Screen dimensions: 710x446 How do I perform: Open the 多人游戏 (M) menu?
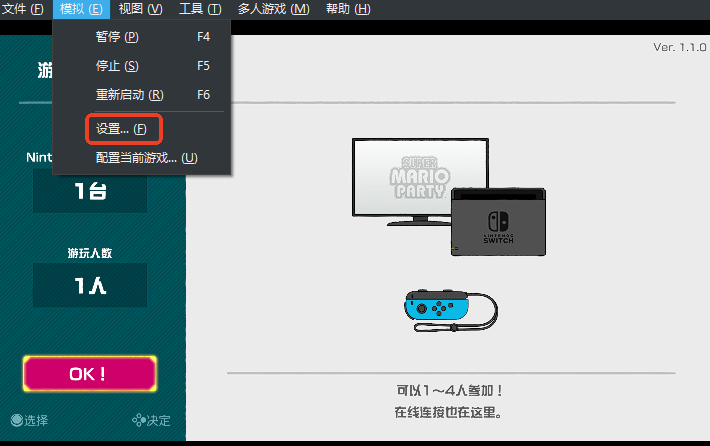pos(274,9)
